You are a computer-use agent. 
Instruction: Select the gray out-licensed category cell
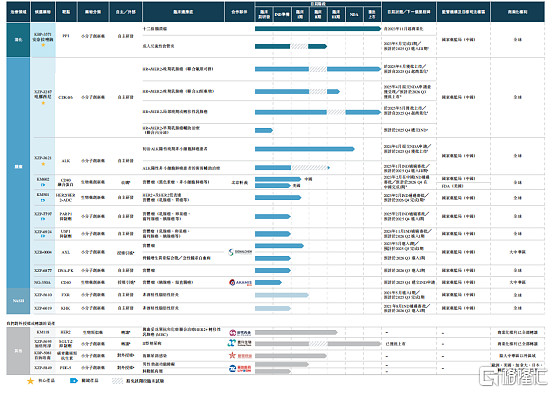coord(18,351)
